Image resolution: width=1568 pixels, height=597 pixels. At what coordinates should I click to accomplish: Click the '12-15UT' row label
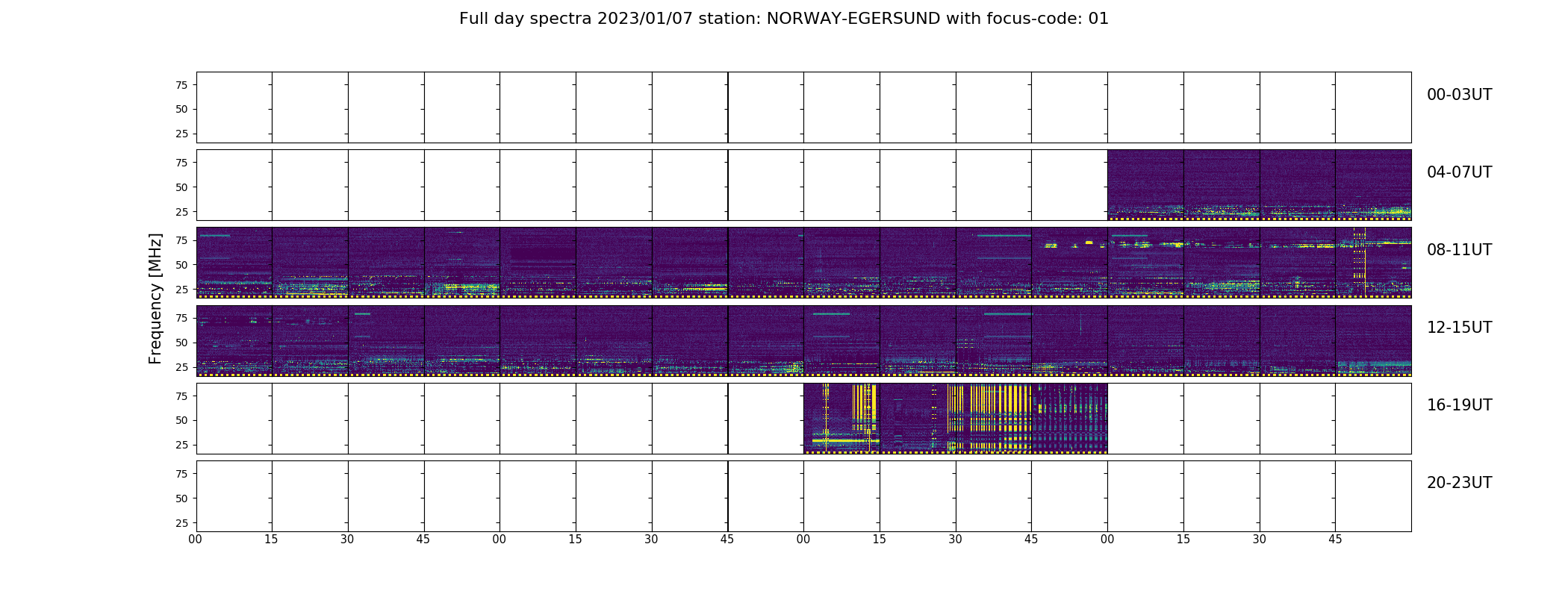[1459, 328]
